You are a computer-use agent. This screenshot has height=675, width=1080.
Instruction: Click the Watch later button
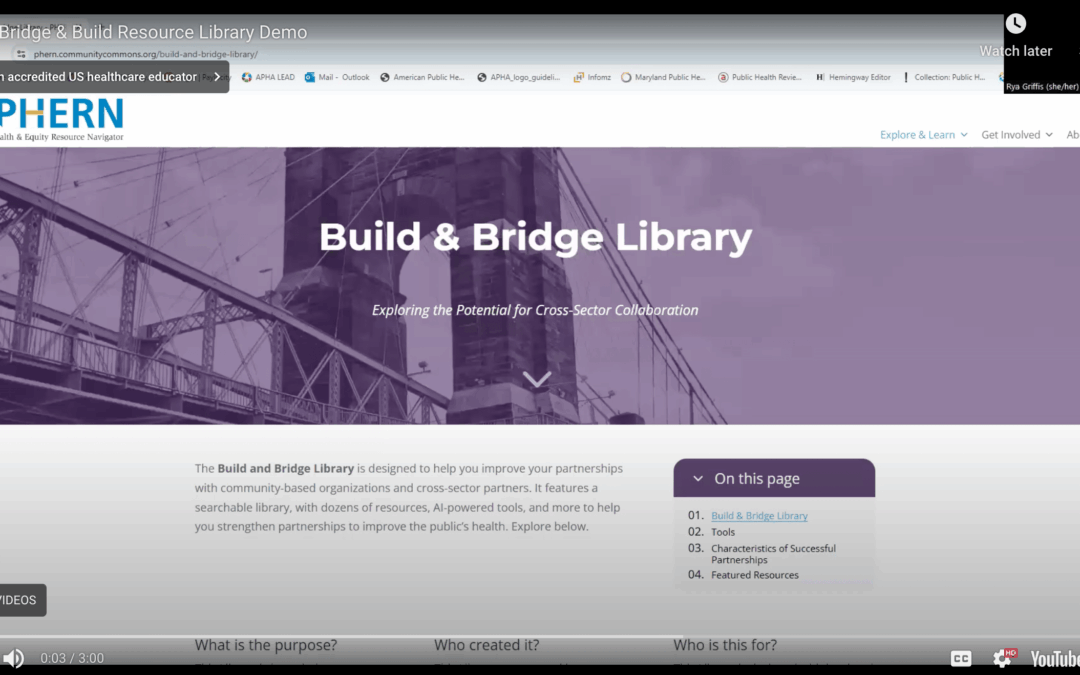pos(1015,50)
